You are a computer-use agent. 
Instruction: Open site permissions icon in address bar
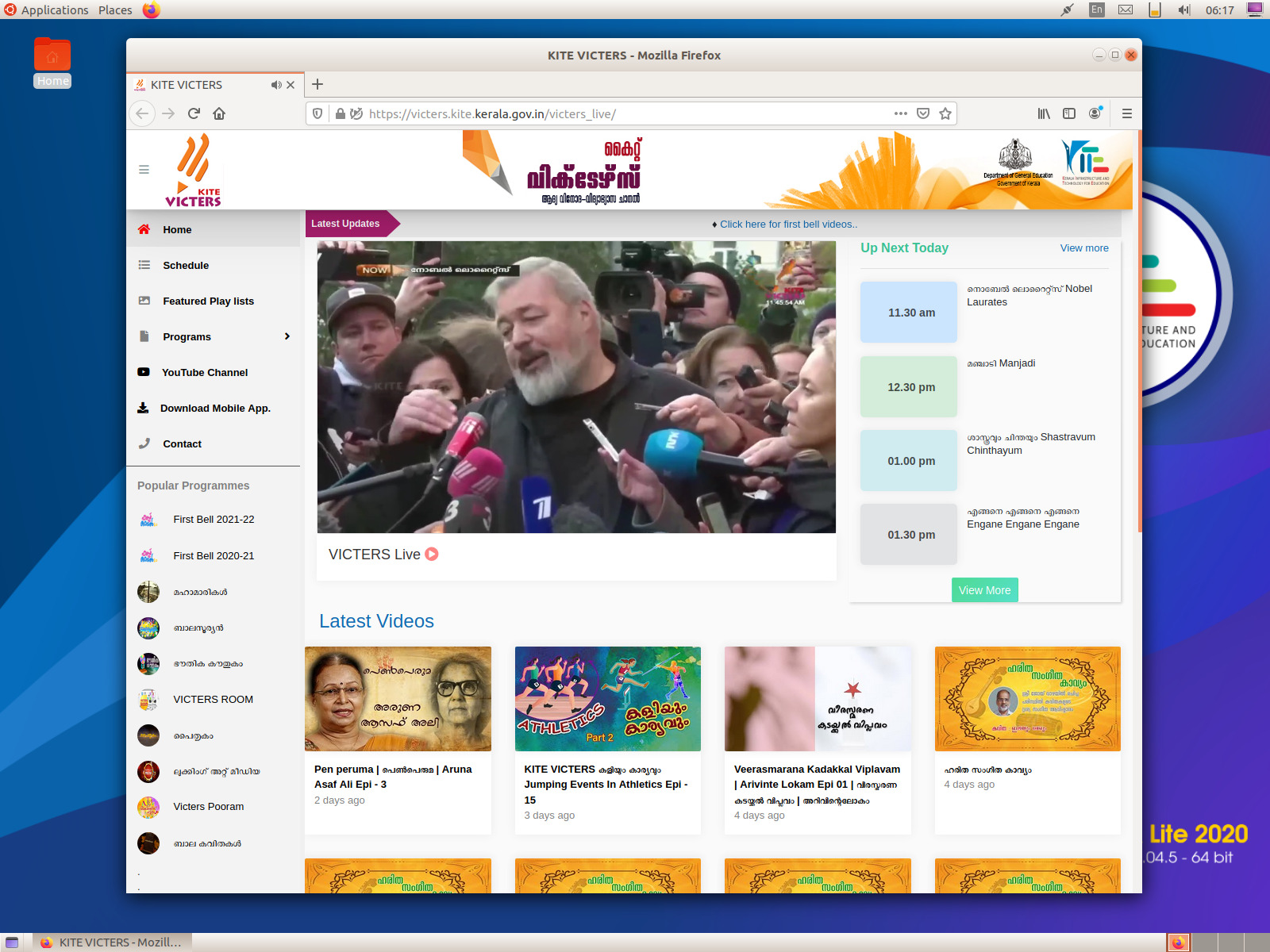(356, 113)
